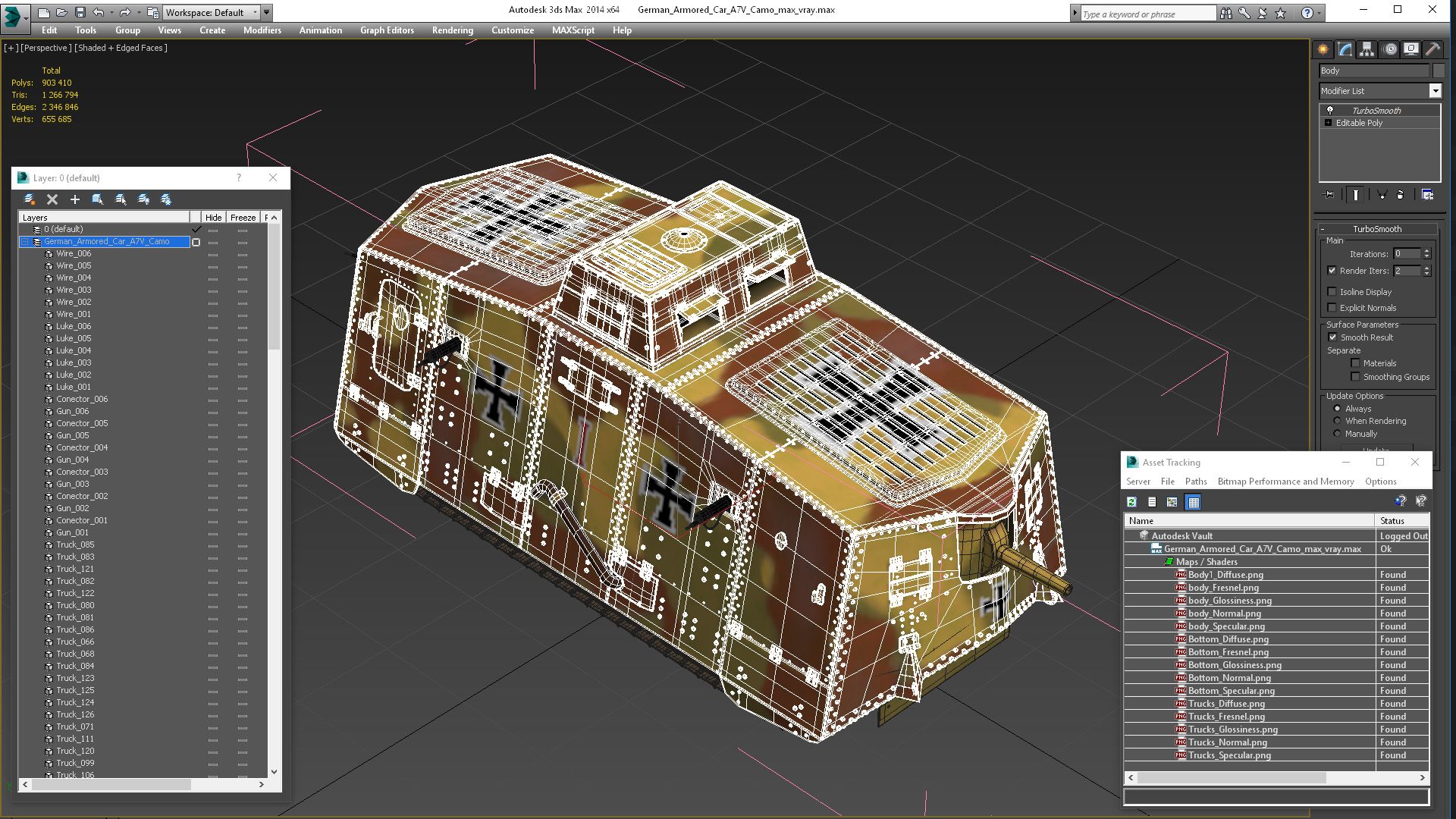Click the Open File folder icon

[61, 12]
